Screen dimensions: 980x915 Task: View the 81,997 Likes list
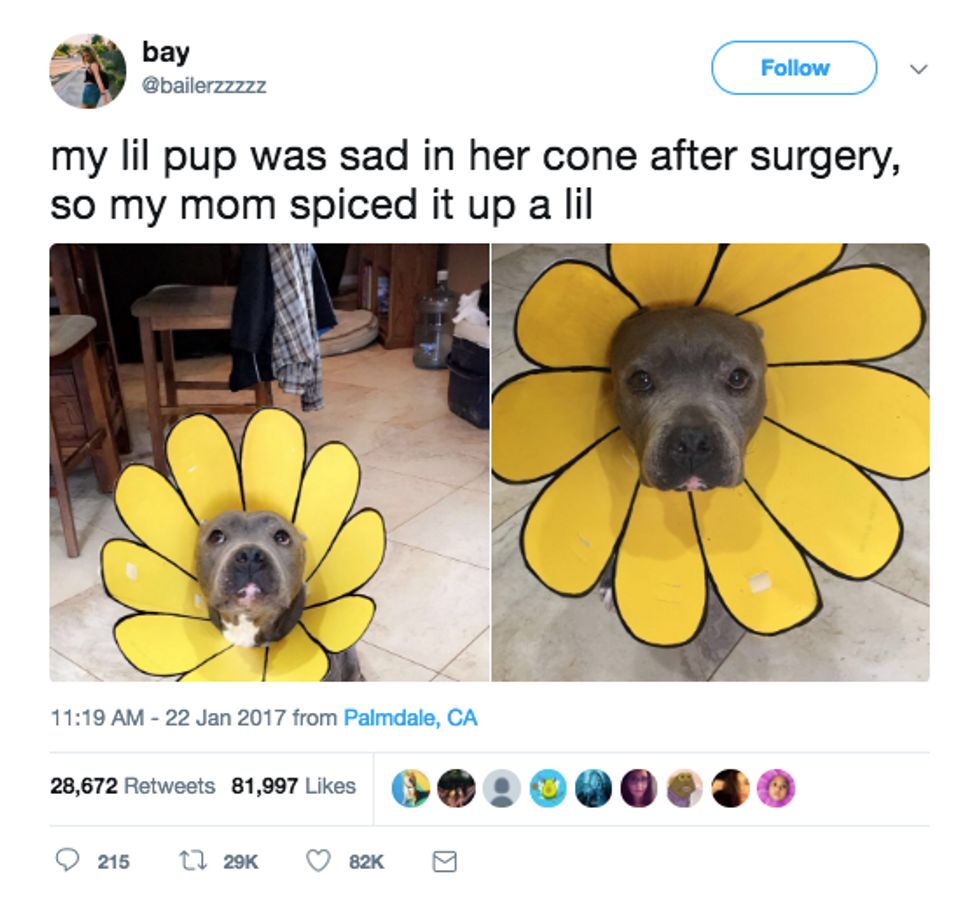pyautogui.click(x=293, y=786)
